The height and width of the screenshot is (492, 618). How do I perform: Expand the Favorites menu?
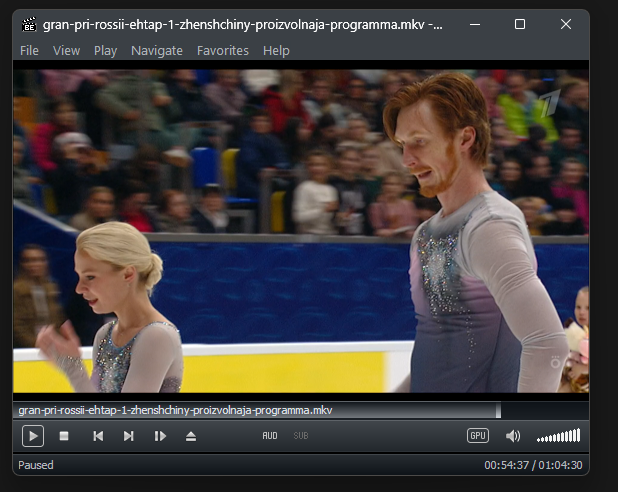click(223, 50)
